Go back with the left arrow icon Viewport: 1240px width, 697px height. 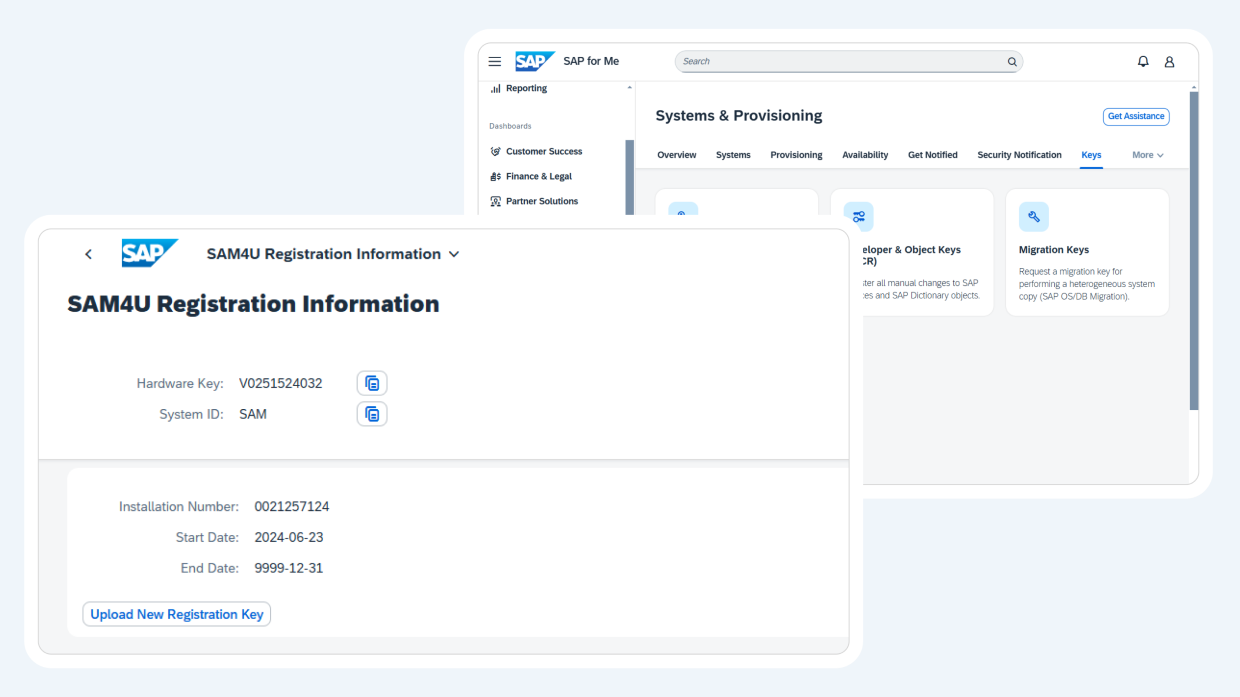(88, 254)
